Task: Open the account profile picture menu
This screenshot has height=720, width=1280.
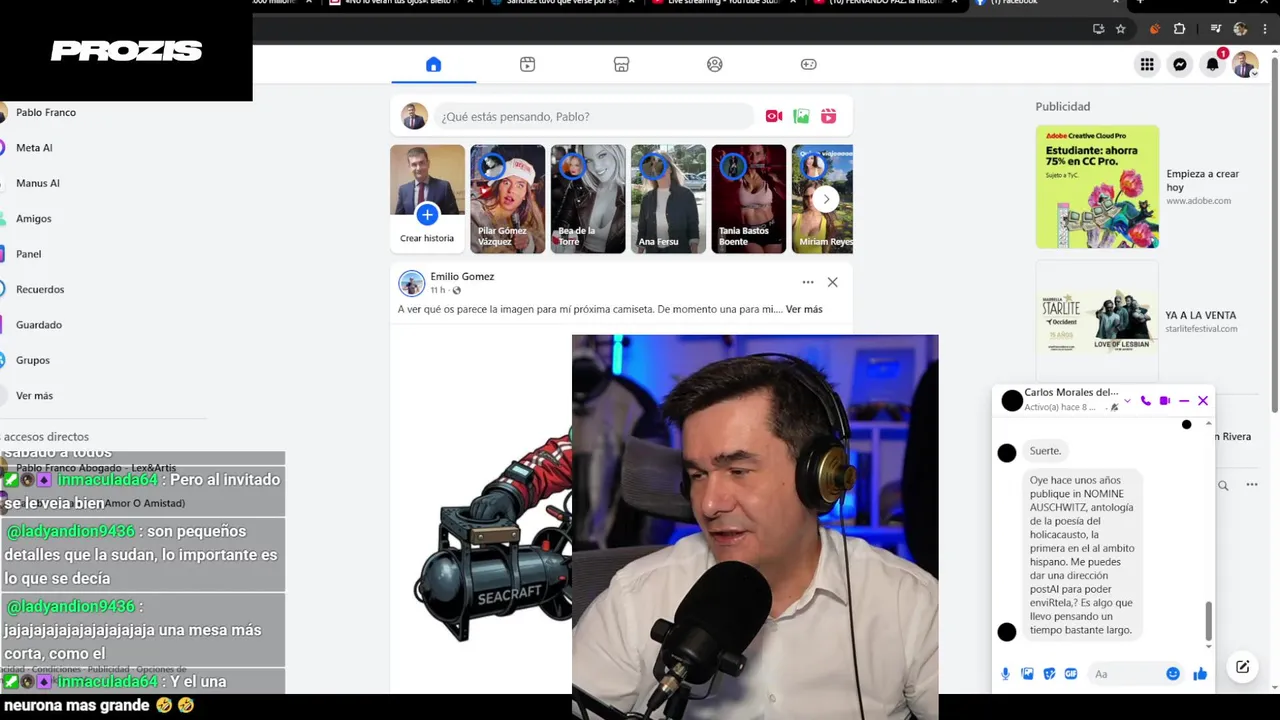Action: (1245, 64)
